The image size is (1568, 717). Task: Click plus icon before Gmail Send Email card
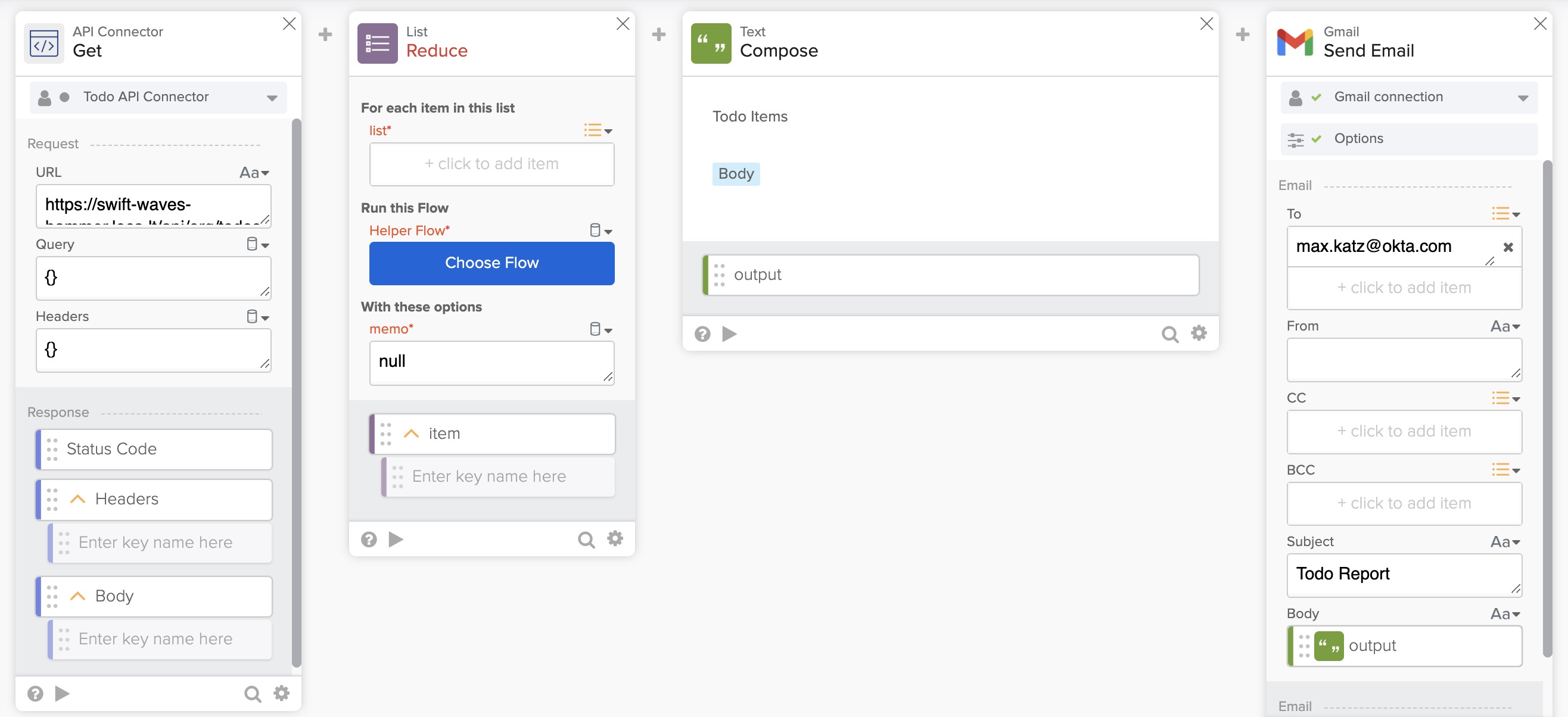[1242, 34]
